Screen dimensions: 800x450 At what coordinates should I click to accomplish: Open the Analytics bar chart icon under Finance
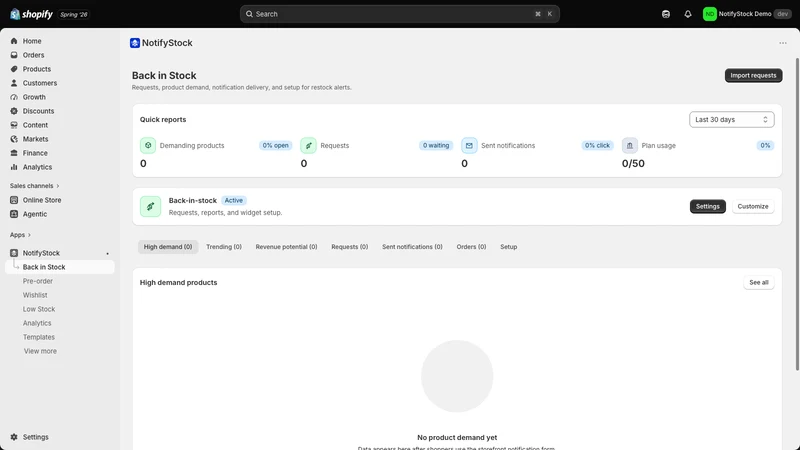tap(14, 167)
